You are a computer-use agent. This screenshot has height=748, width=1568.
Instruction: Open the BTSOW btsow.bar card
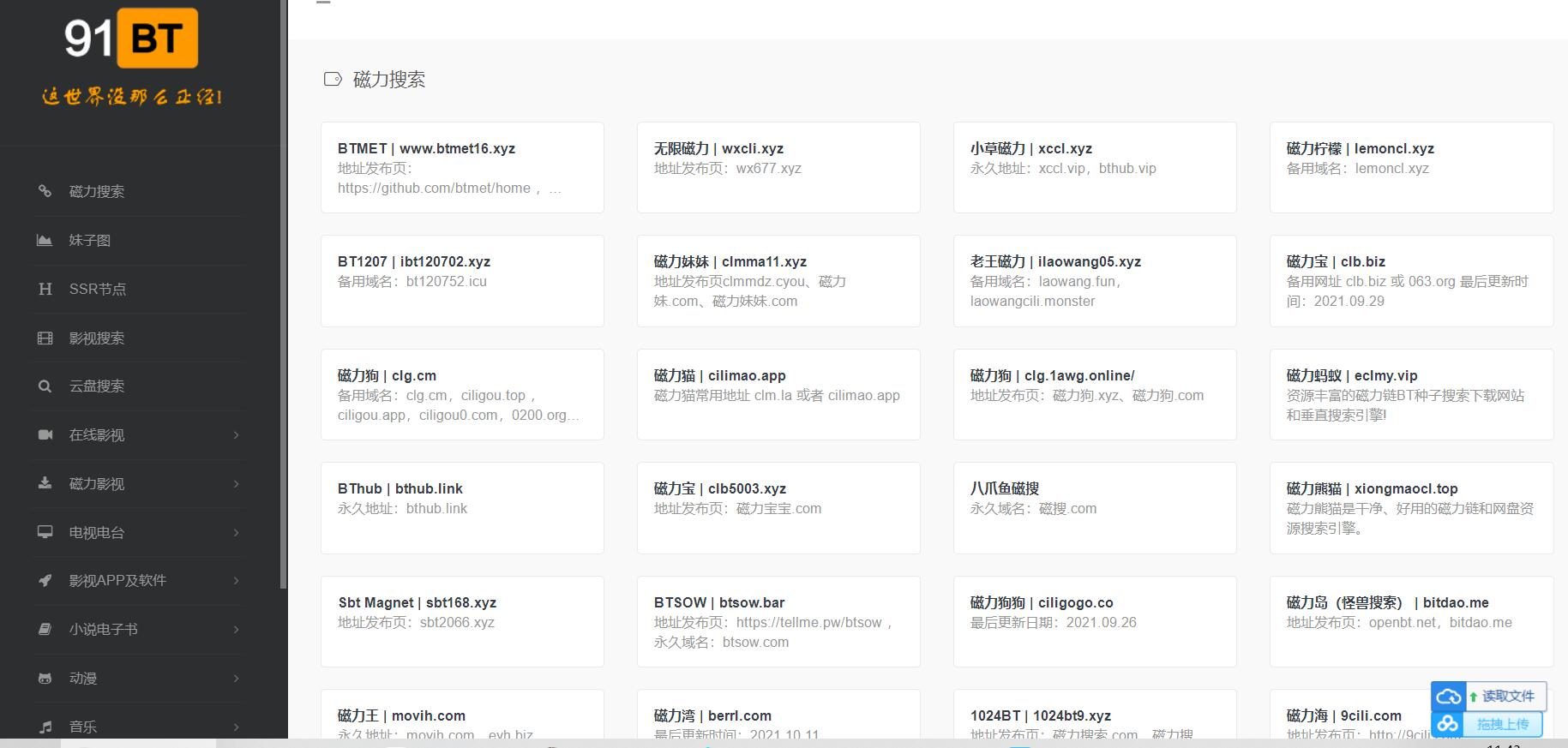[778, 621]
